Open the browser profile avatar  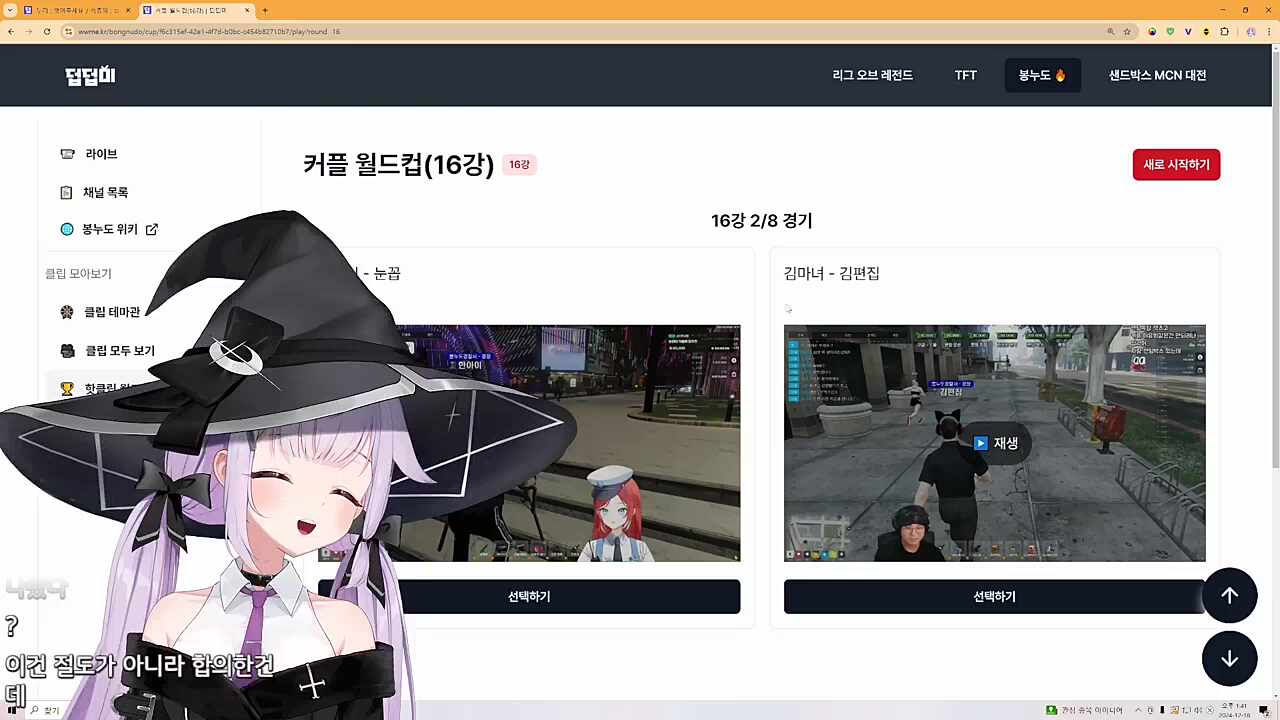[x=1251, y=32]
